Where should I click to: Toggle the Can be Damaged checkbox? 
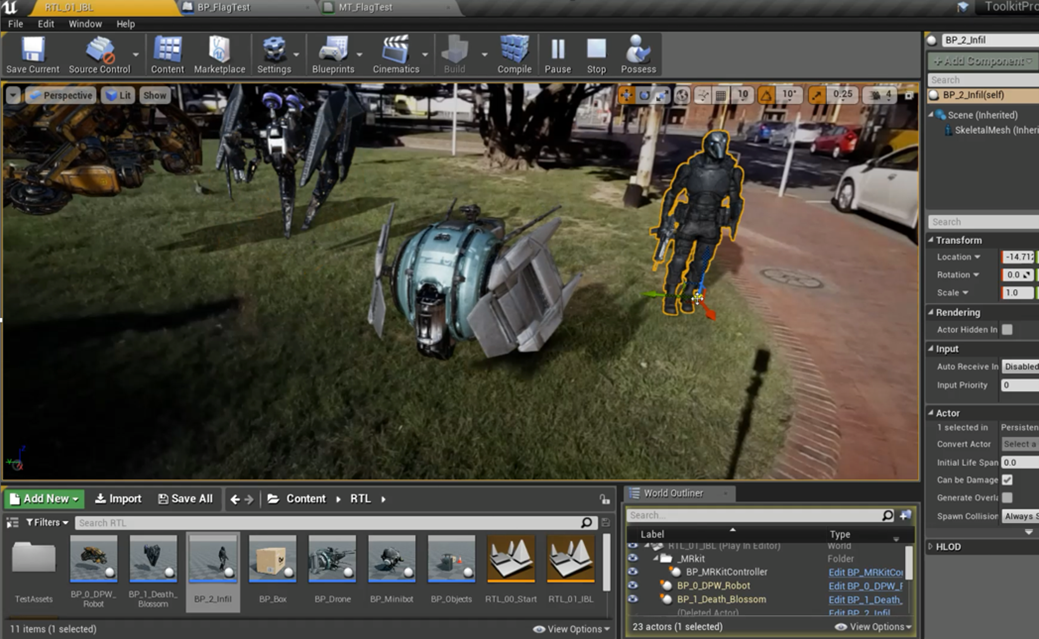pos(1007,480)
